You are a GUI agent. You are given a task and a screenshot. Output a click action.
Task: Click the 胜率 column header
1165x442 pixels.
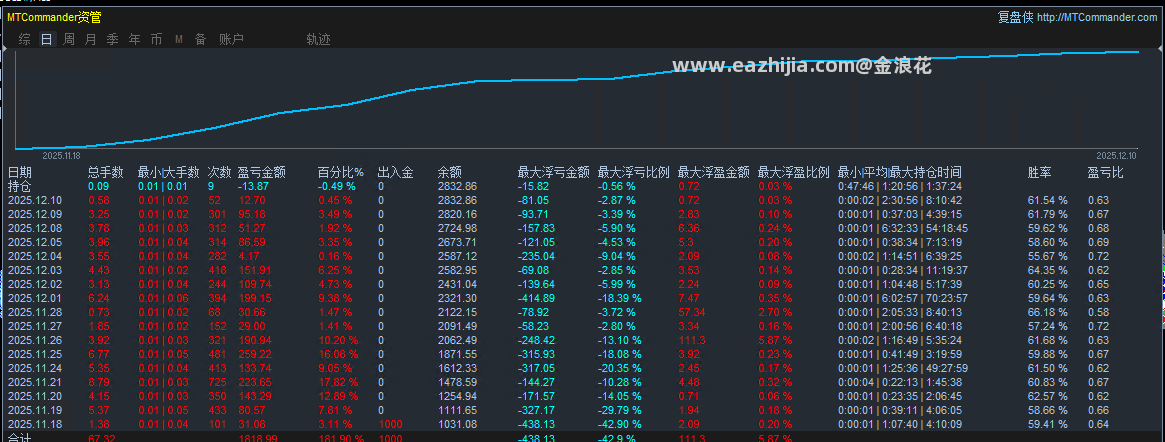1040,172
